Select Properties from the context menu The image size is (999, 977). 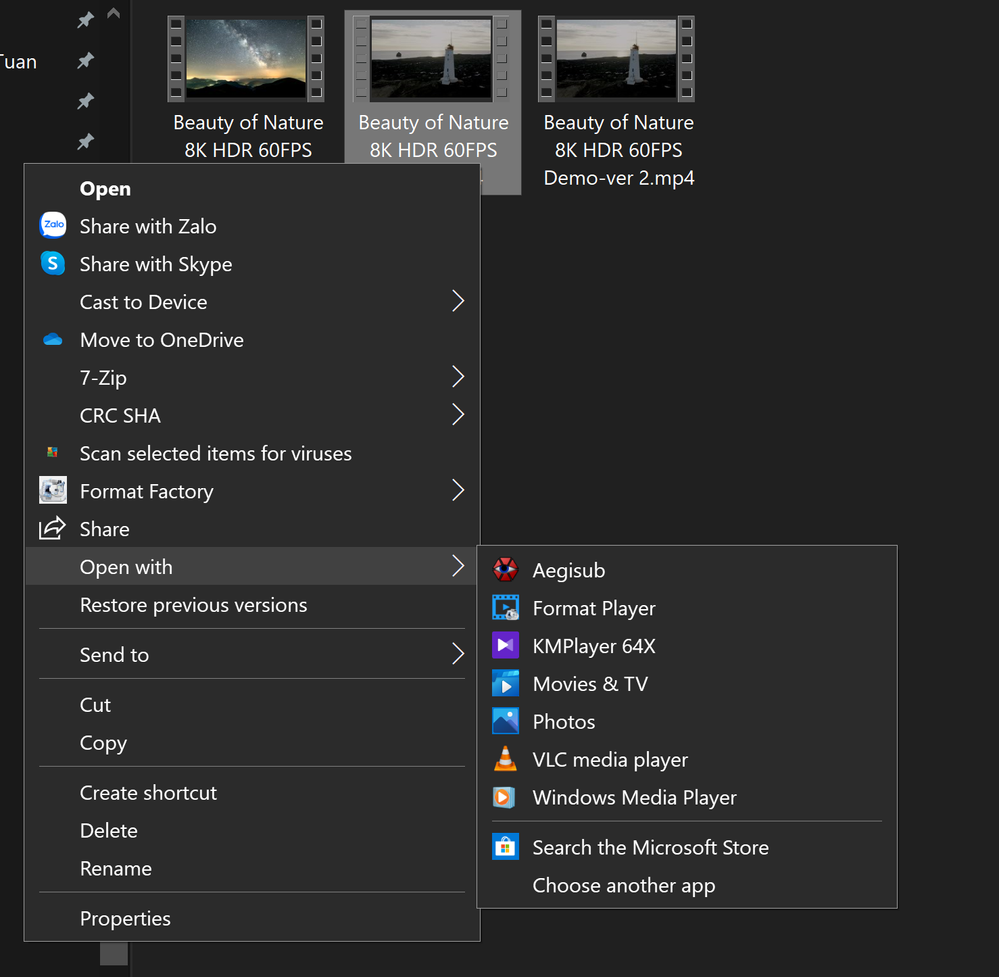(125, 919)
